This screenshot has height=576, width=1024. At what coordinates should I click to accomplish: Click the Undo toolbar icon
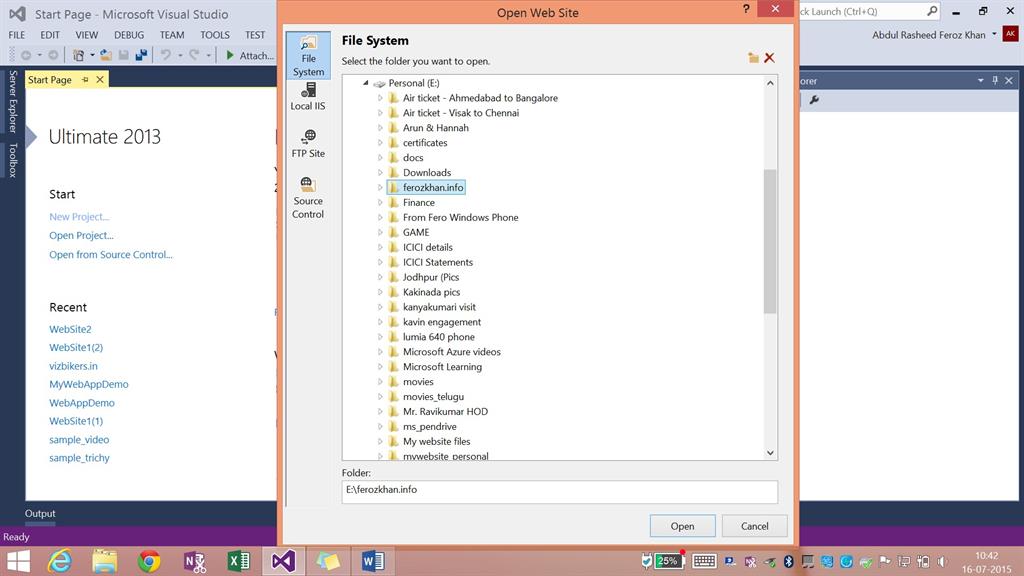(166, 56)
